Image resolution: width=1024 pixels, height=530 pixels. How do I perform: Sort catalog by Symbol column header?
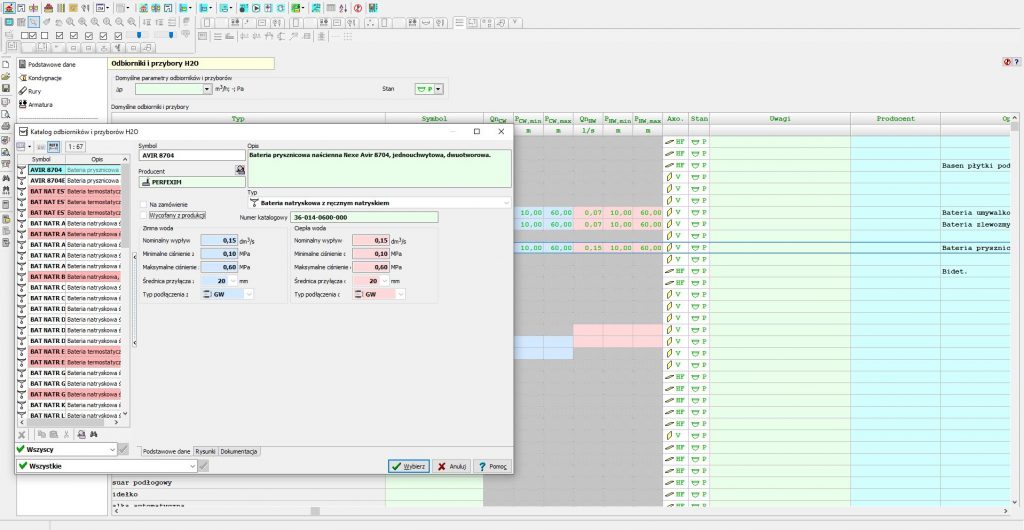[x=41, y=159]
